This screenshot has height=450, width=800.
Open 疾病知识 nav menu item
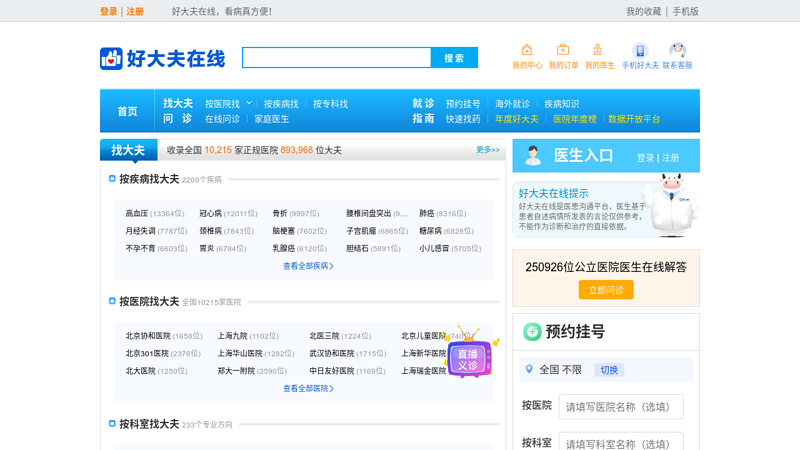tap(561, 104)
